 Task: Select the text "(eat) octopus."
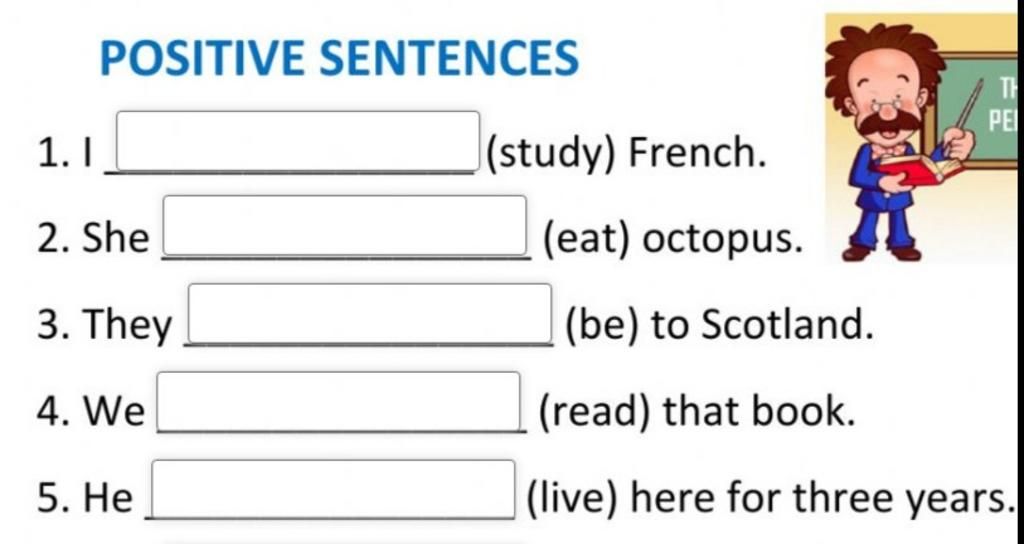(x=672, y=239)
